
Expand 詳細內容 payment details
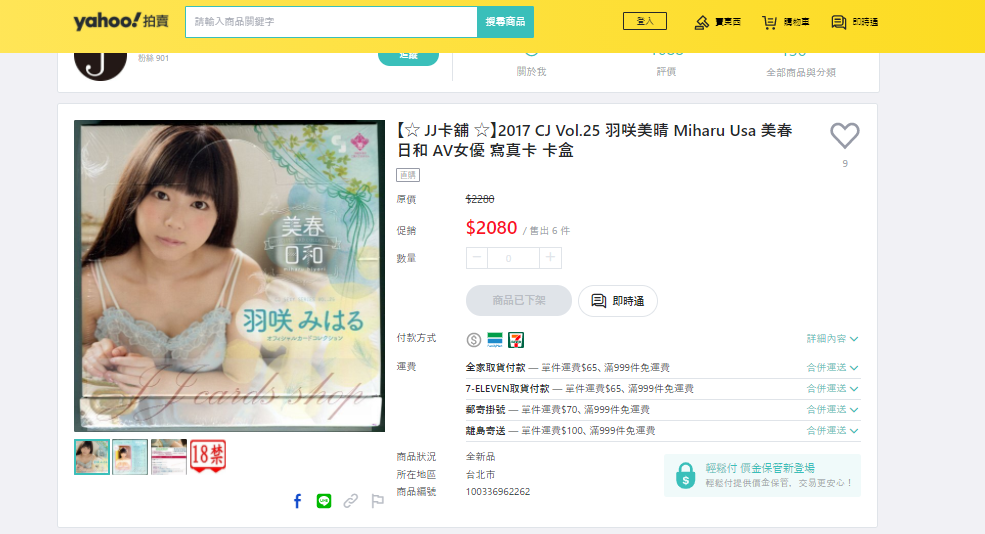click(x=832, y=339)
